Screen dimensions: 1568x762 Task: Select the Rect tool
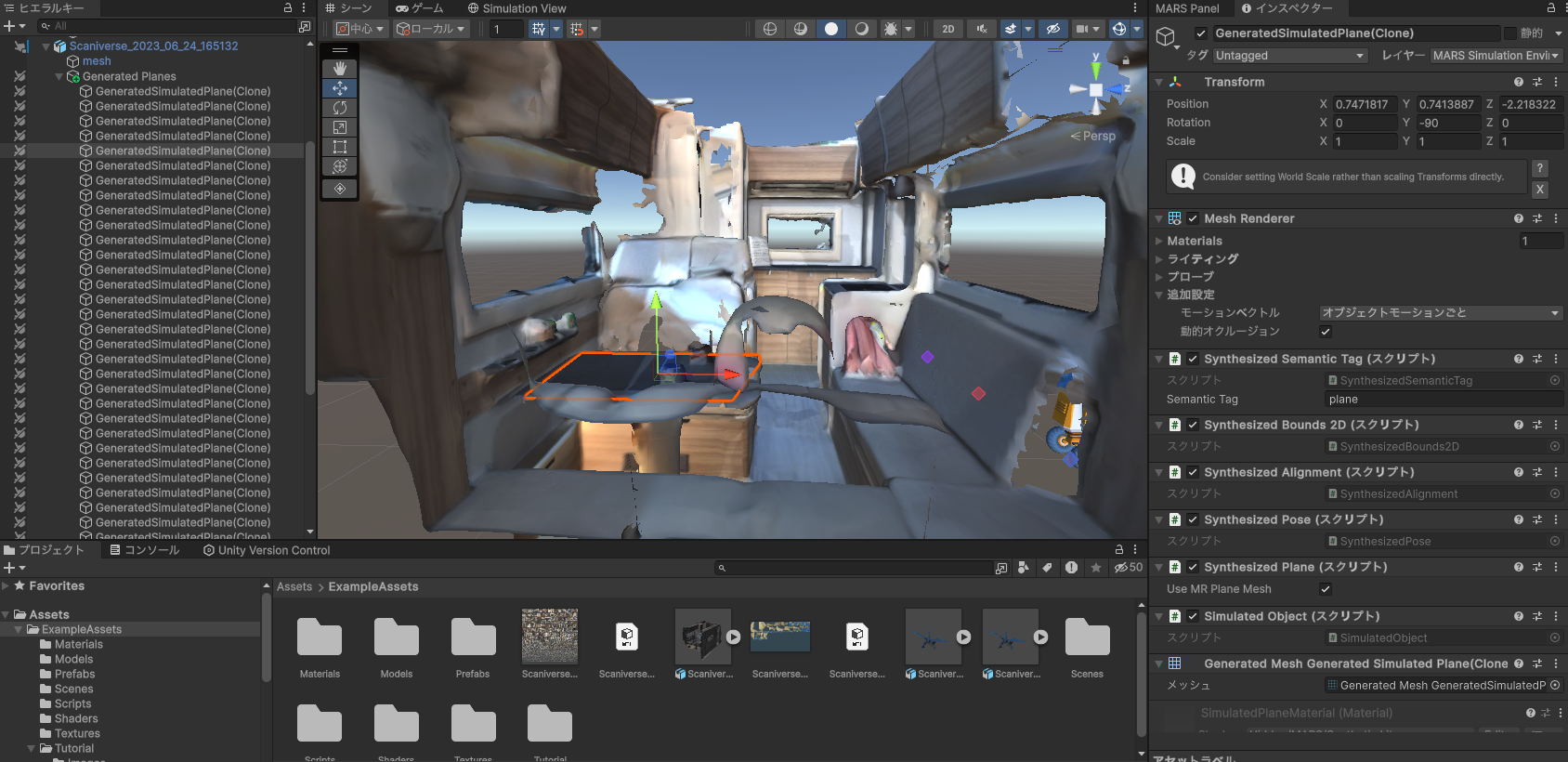click(x=340, y=147)
